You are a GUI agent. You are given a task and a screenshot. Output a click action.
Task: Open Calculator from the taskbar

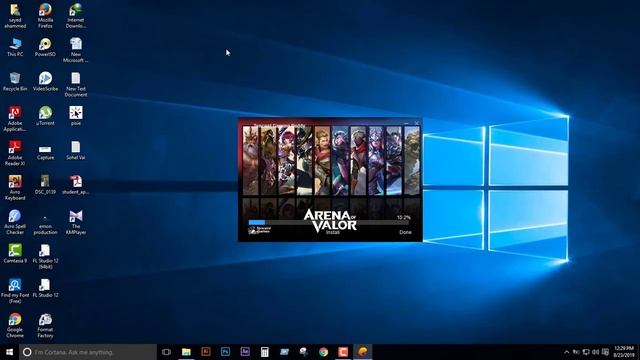click(x=264, y=352)
